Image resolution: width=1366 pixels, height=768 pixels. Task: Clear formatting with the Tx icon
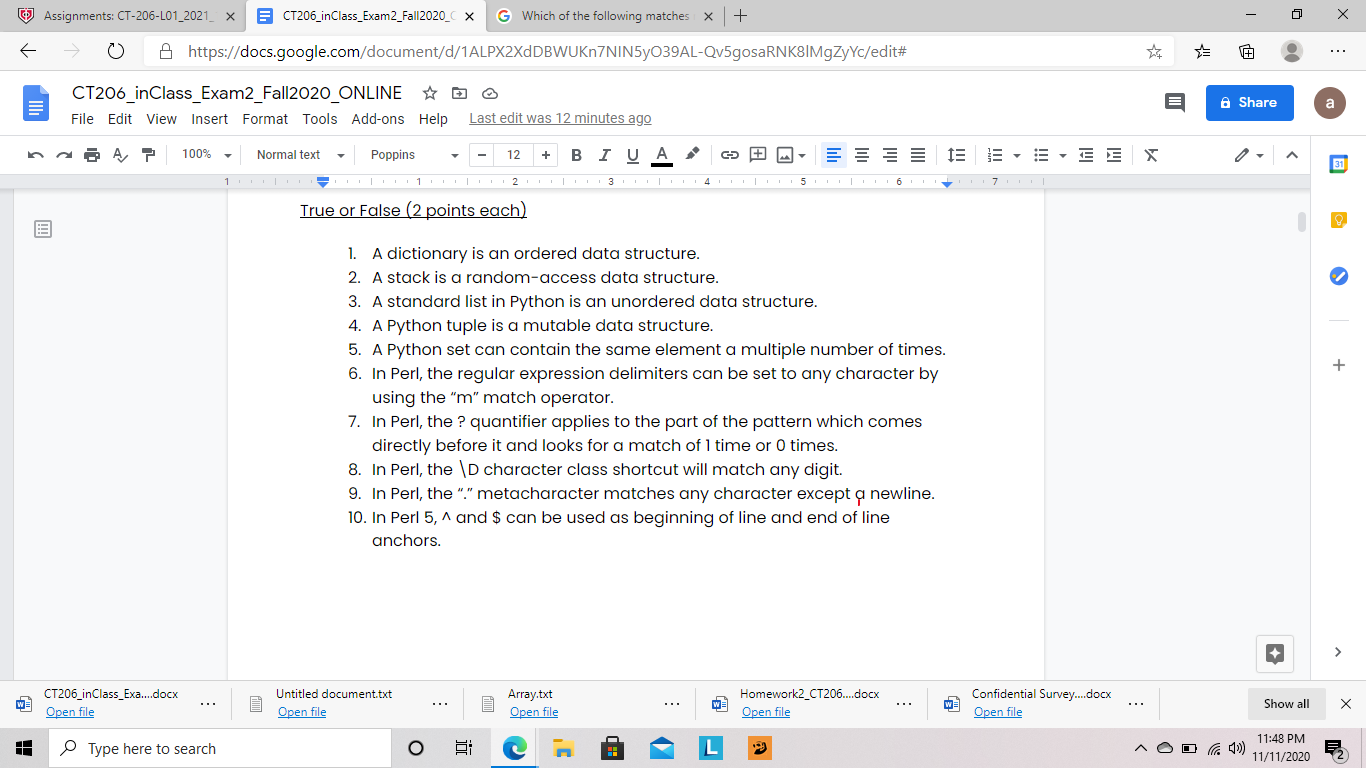click(x=1151, y=155)
